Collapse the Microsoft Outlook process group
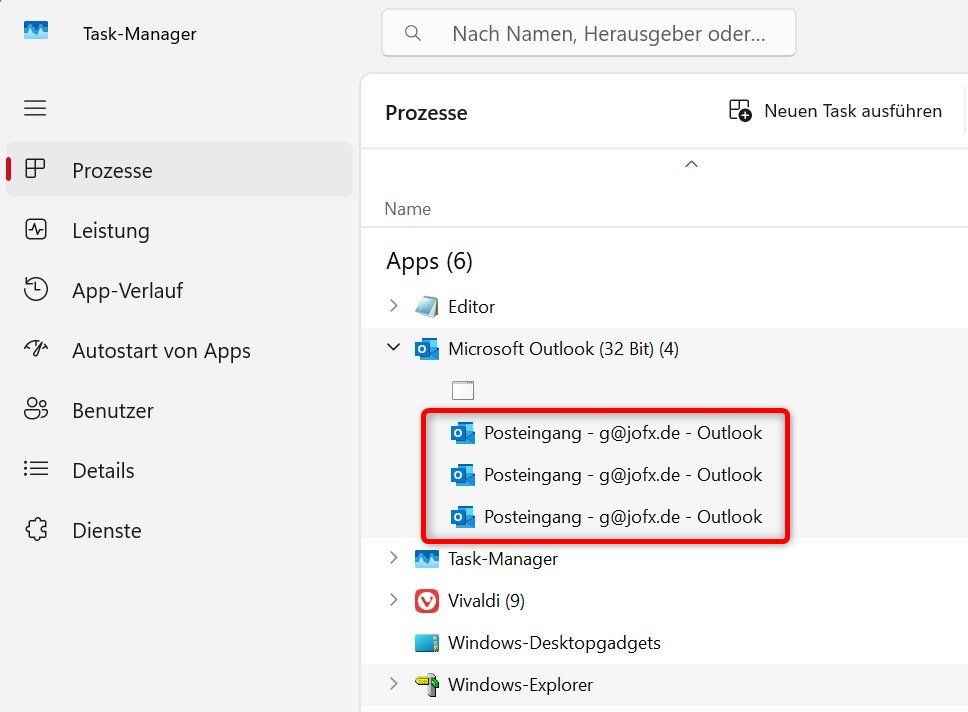 click(394, 348)
